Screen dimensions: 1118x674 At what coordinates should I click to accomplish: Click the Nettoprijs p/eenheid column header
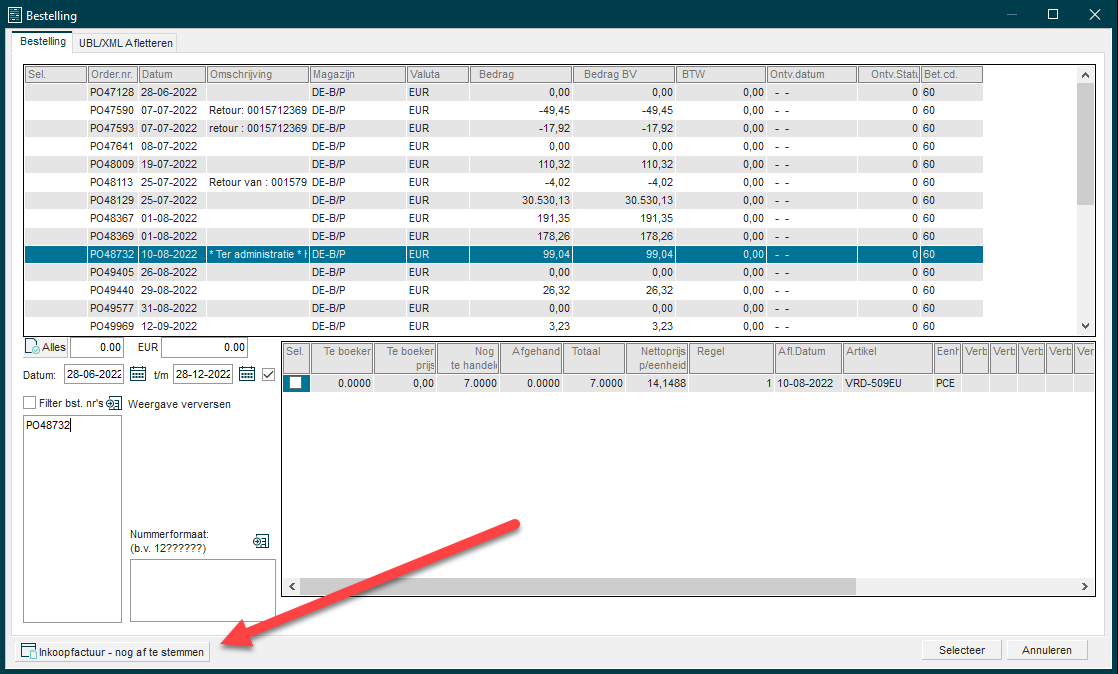(x=657, y=358)
